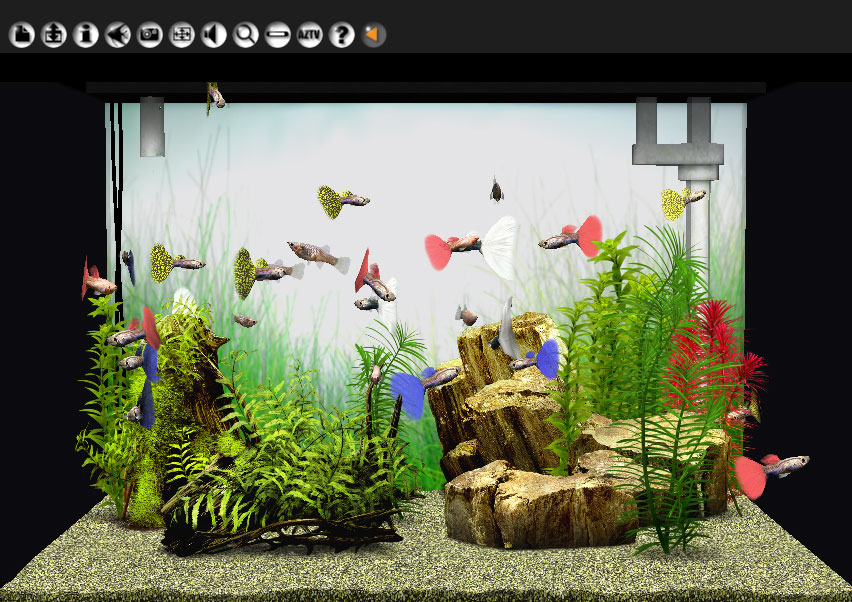The height and width of the screenshot is (602, 852).
Task: Click the fit-to-screen arrows icon
Action: (x=182, y=36)
